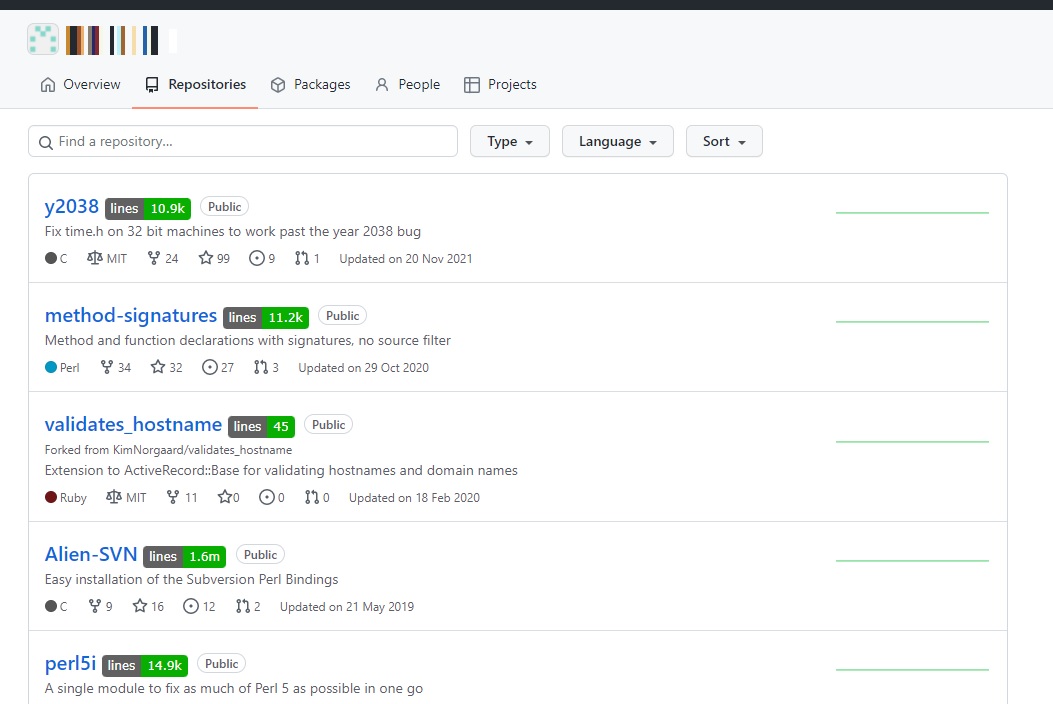Screen dimensions: 1053x704
Task: Click the star icon on validates_hostname row
Action: [x=224, y=497]
